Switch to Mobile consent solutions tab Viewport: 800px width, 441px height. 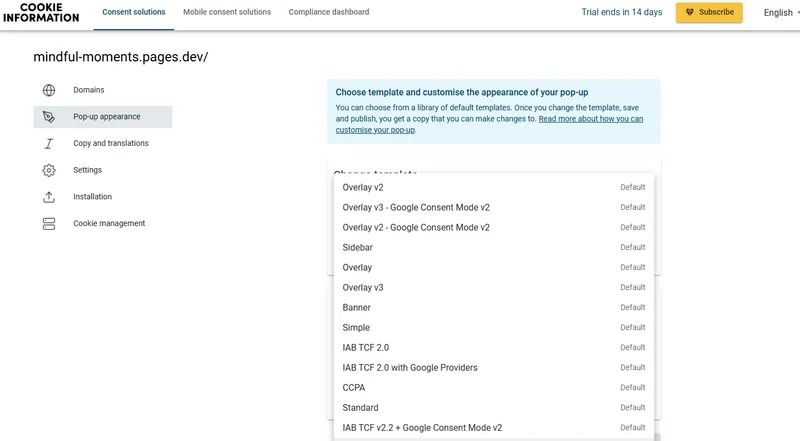[x=227, y=12]
